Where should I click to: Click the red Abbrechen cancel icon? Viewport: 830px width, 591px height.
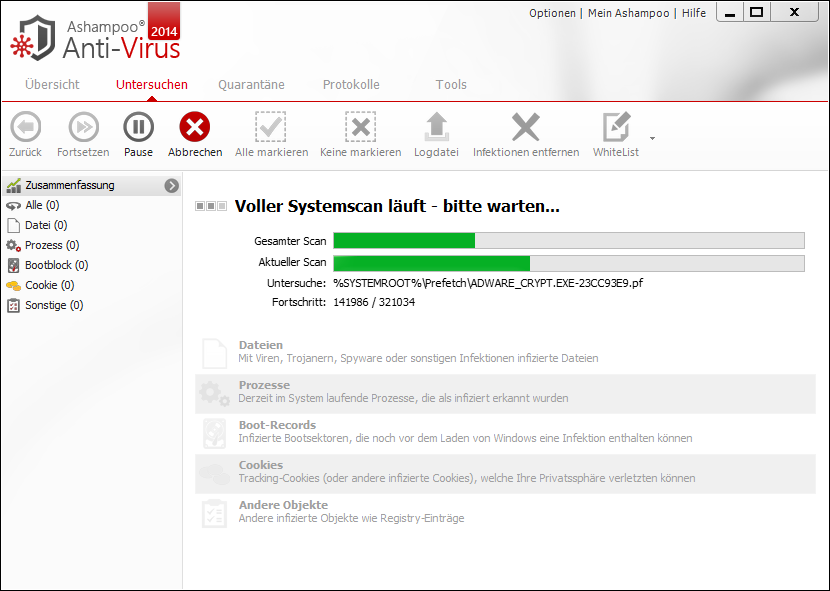[x=195, y=127]
